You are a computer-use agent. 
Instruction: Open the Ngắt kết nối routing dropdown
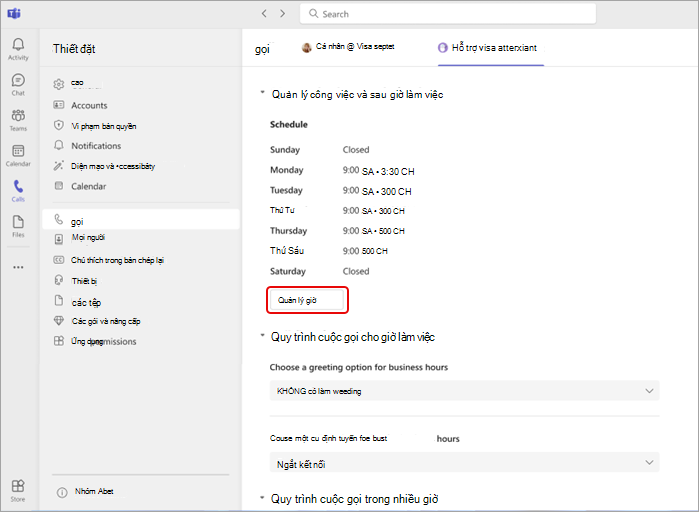464,463
